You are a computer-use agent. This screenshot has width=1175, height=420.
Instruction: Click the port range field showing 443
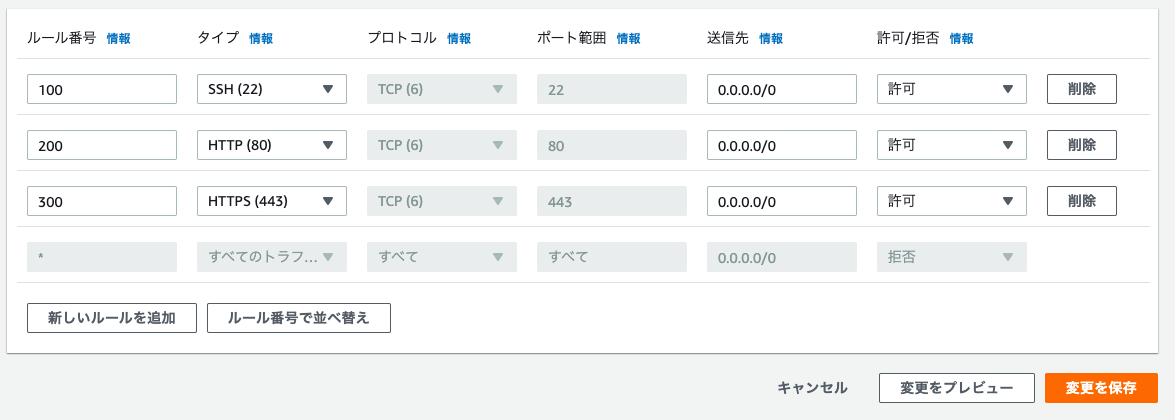click(612, 201)
